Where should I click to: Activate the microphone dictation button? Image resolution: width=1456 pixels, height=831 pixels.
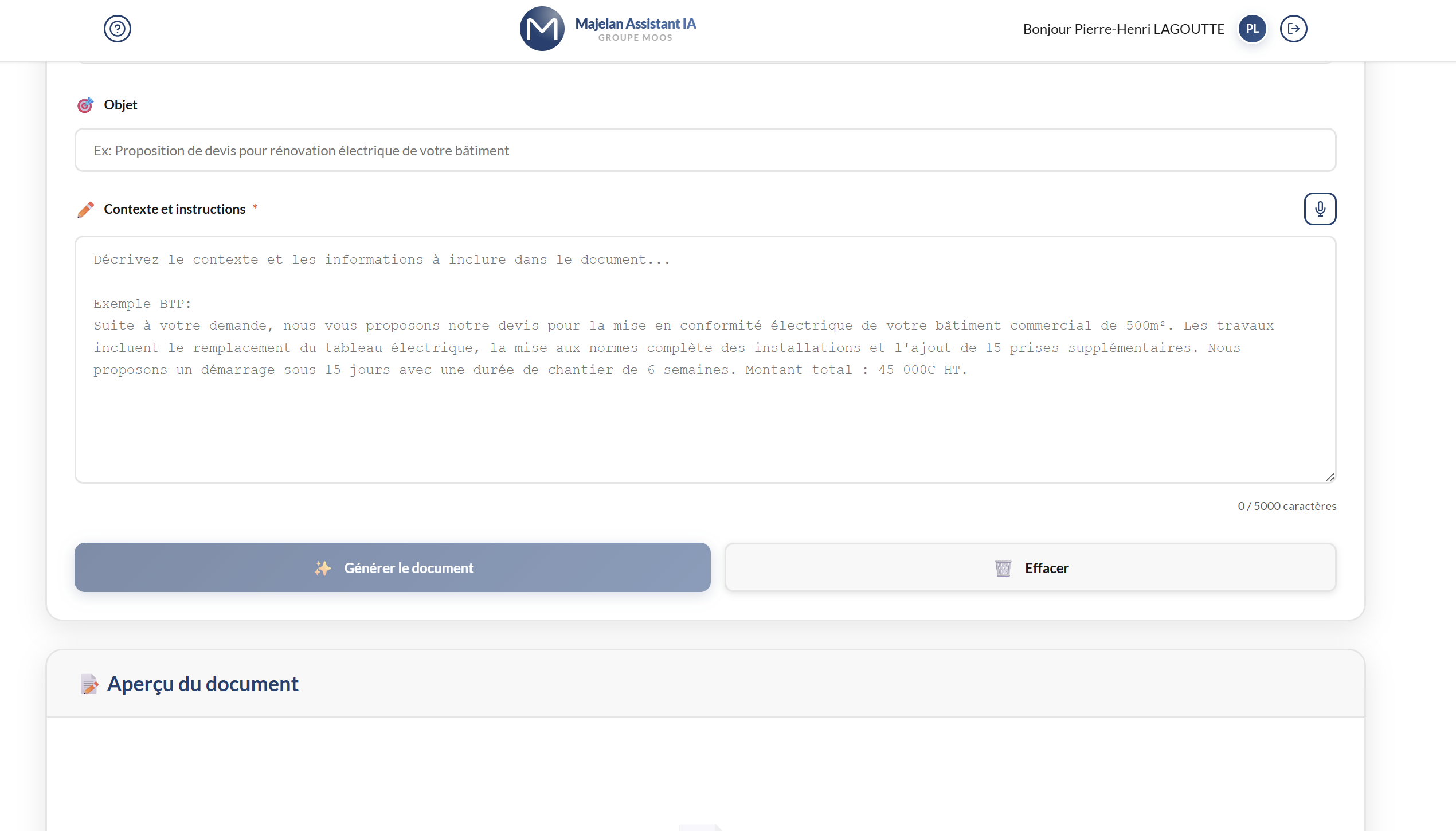pyautogui.click(x=1320, y=209)
